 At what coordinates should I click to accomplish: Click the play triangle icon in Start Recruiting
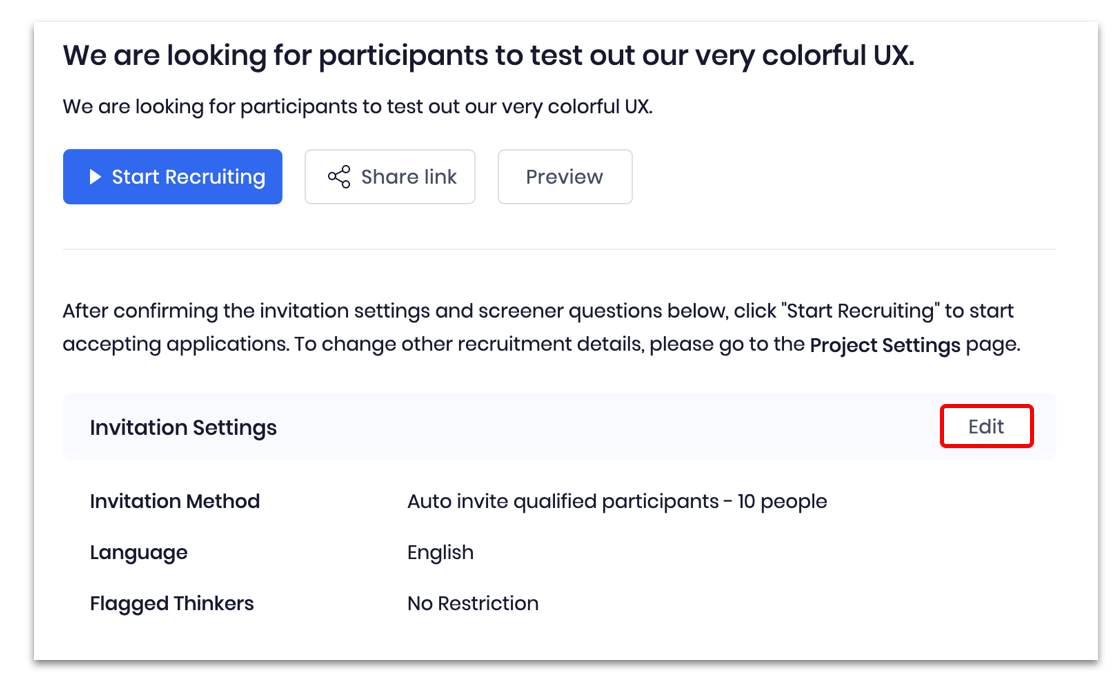point(95,177)
